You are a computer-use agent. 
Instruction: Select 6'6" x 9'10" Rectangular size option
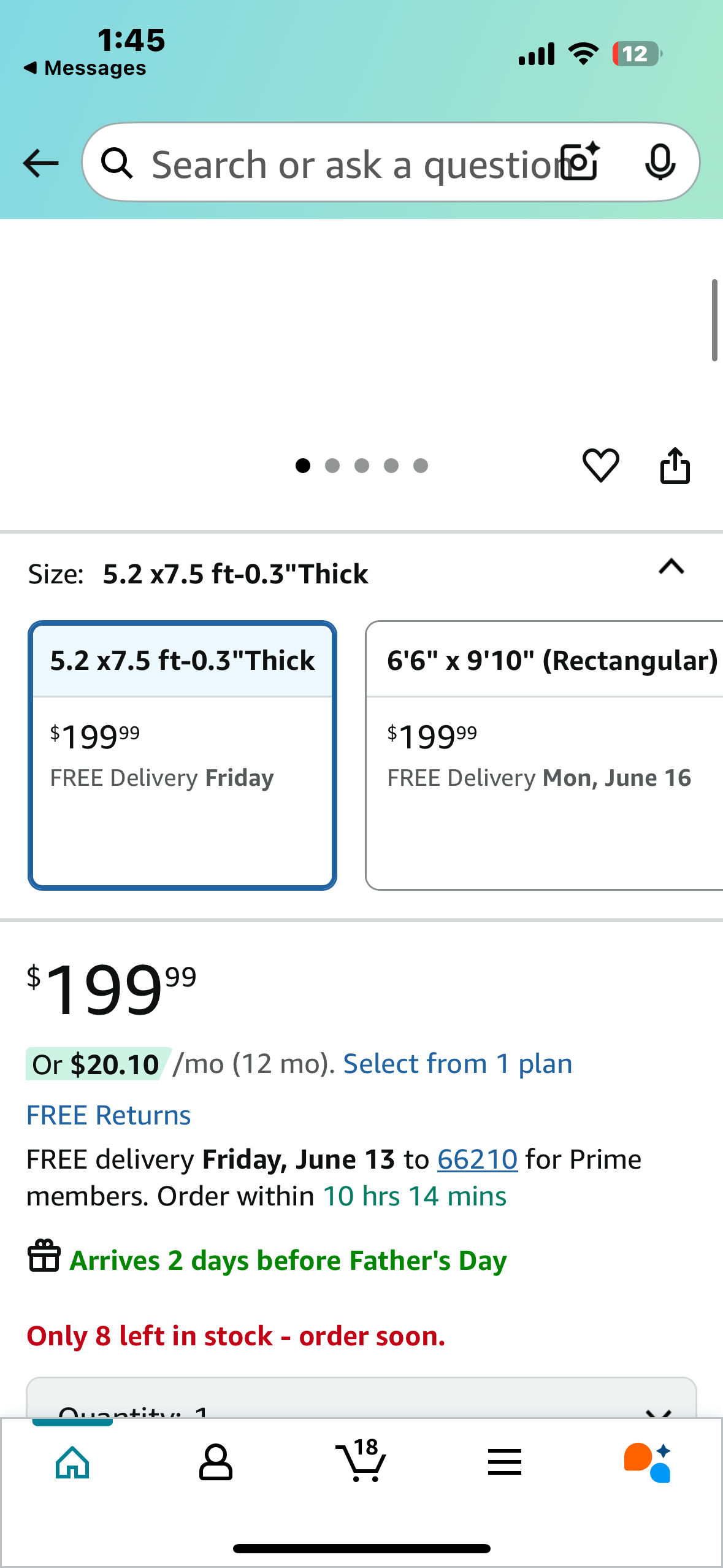click(544, 755)
